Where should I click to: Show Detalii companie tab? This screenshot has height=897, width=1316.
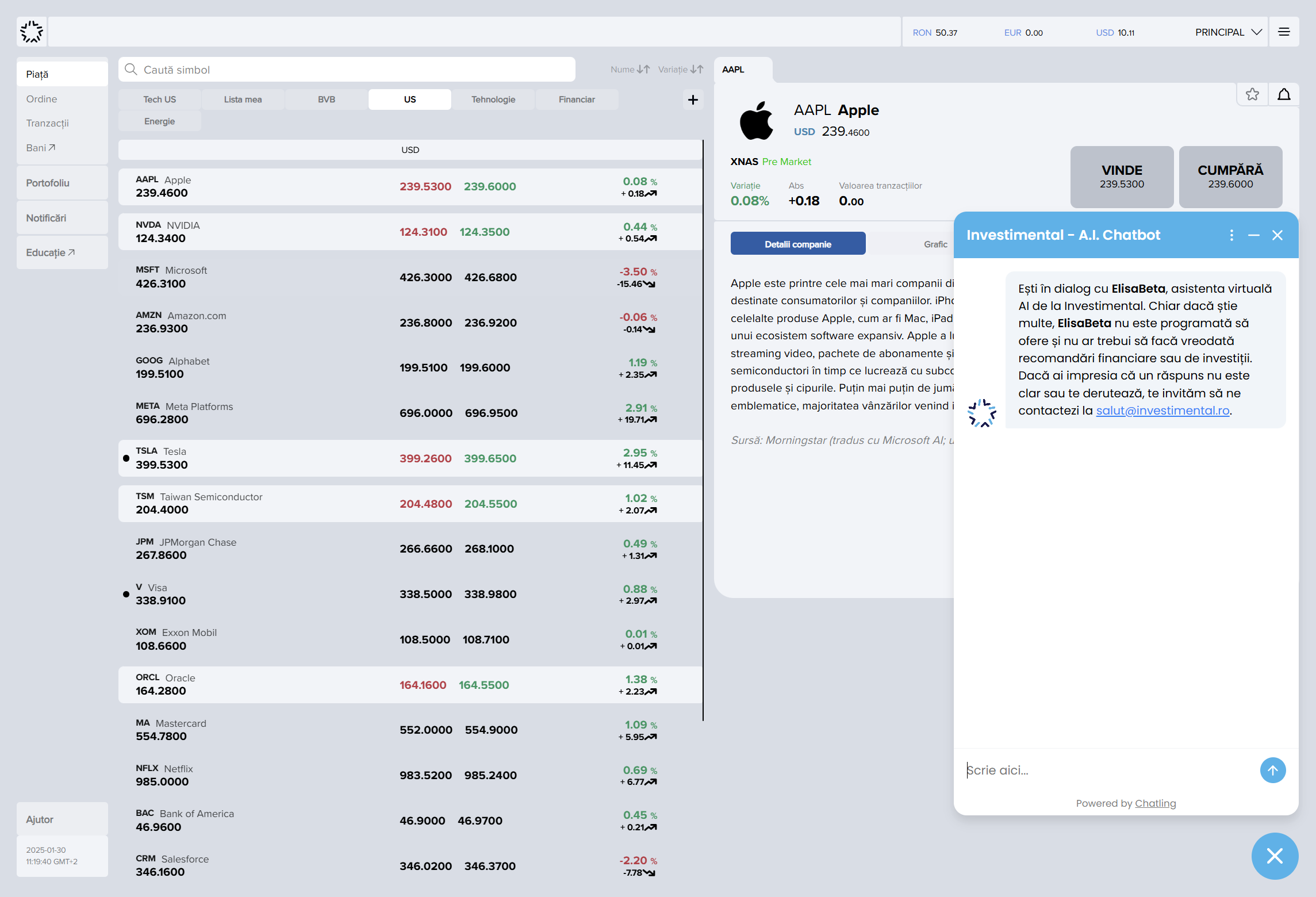798,244
